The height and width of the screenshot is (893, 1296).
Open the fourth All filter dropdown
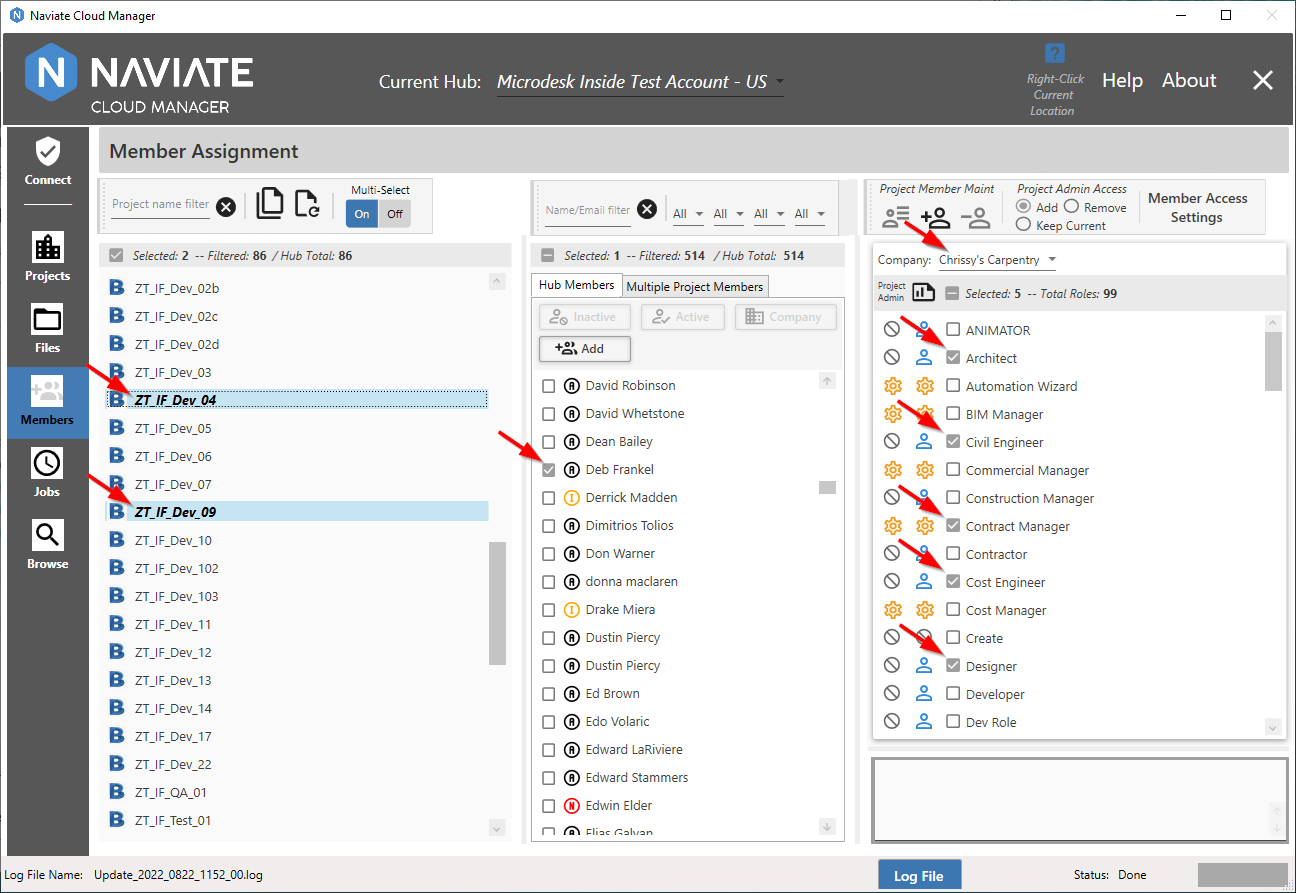(810, 214)
